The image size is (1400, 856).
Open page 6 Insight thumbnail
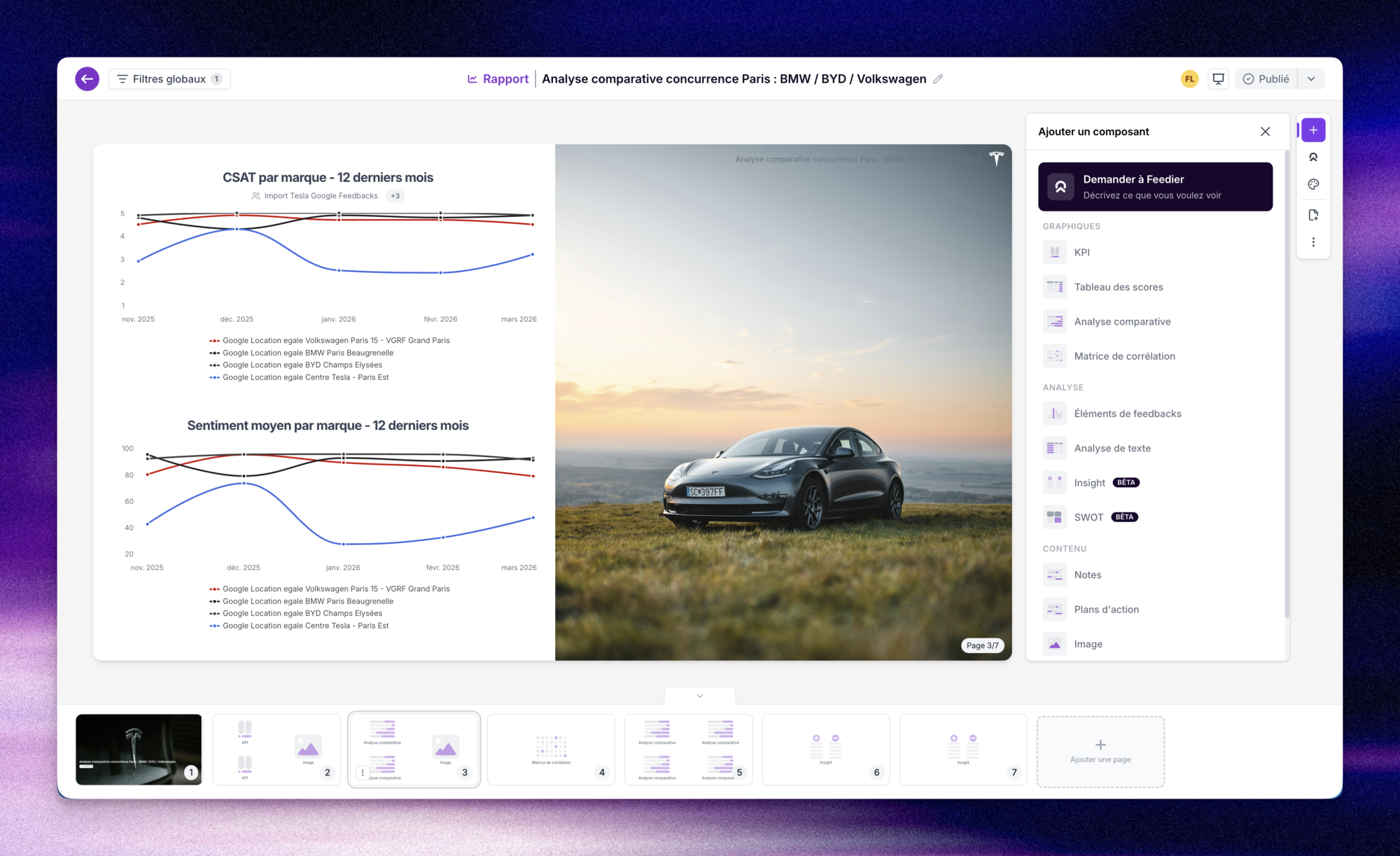[x=826, y=750]
